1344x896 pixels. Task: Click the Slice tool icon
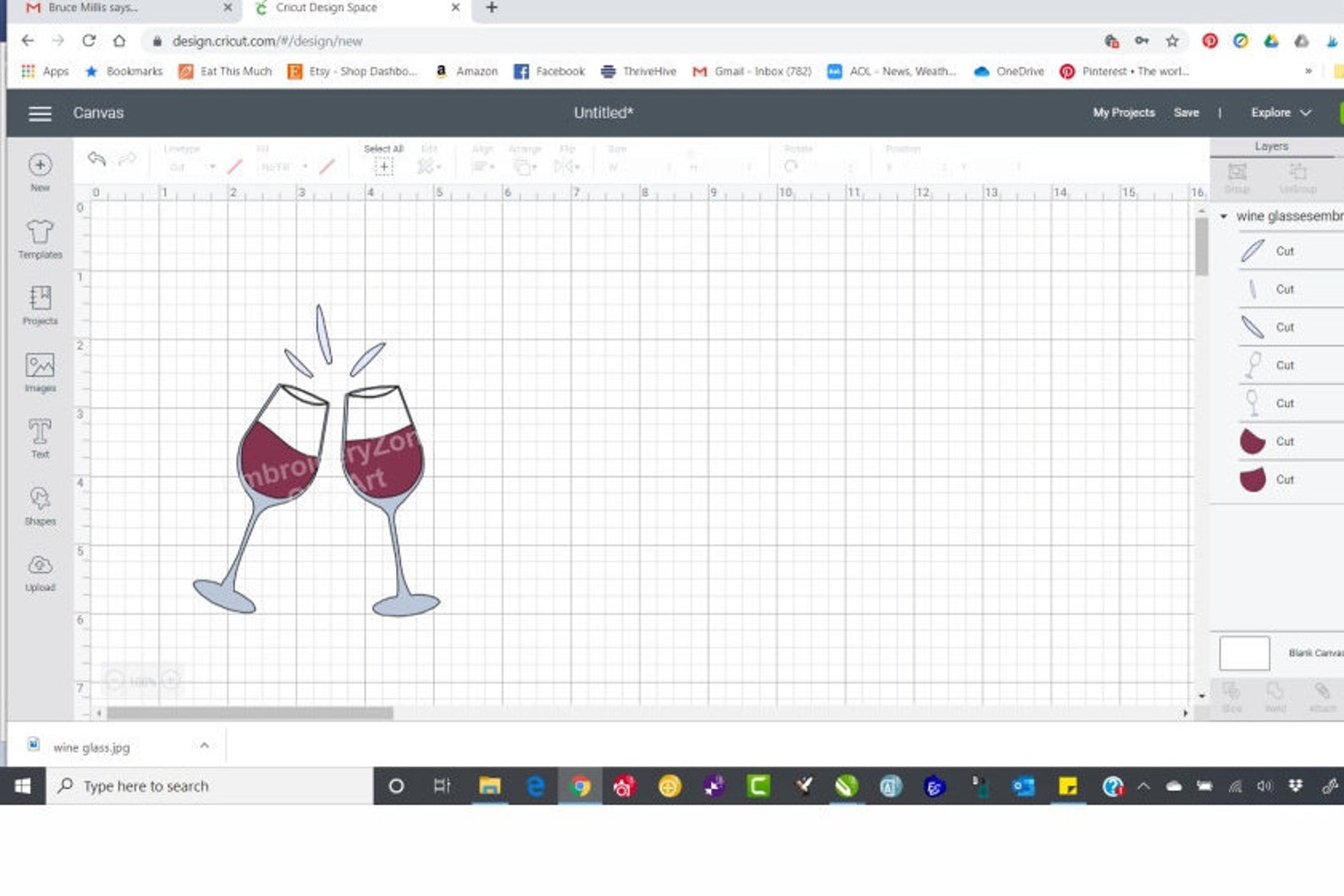click(x=1231, y=691)
